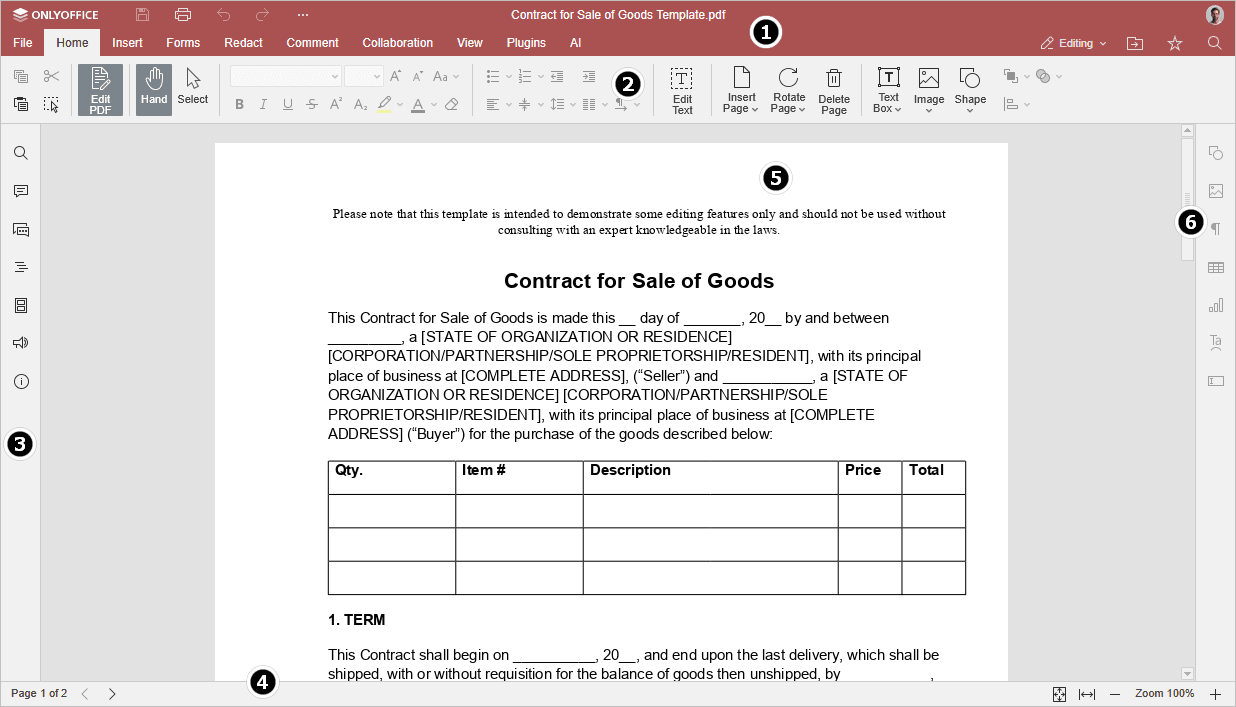
Task: Open the Comments panel in the left sidebar
Action: [21, 191]
